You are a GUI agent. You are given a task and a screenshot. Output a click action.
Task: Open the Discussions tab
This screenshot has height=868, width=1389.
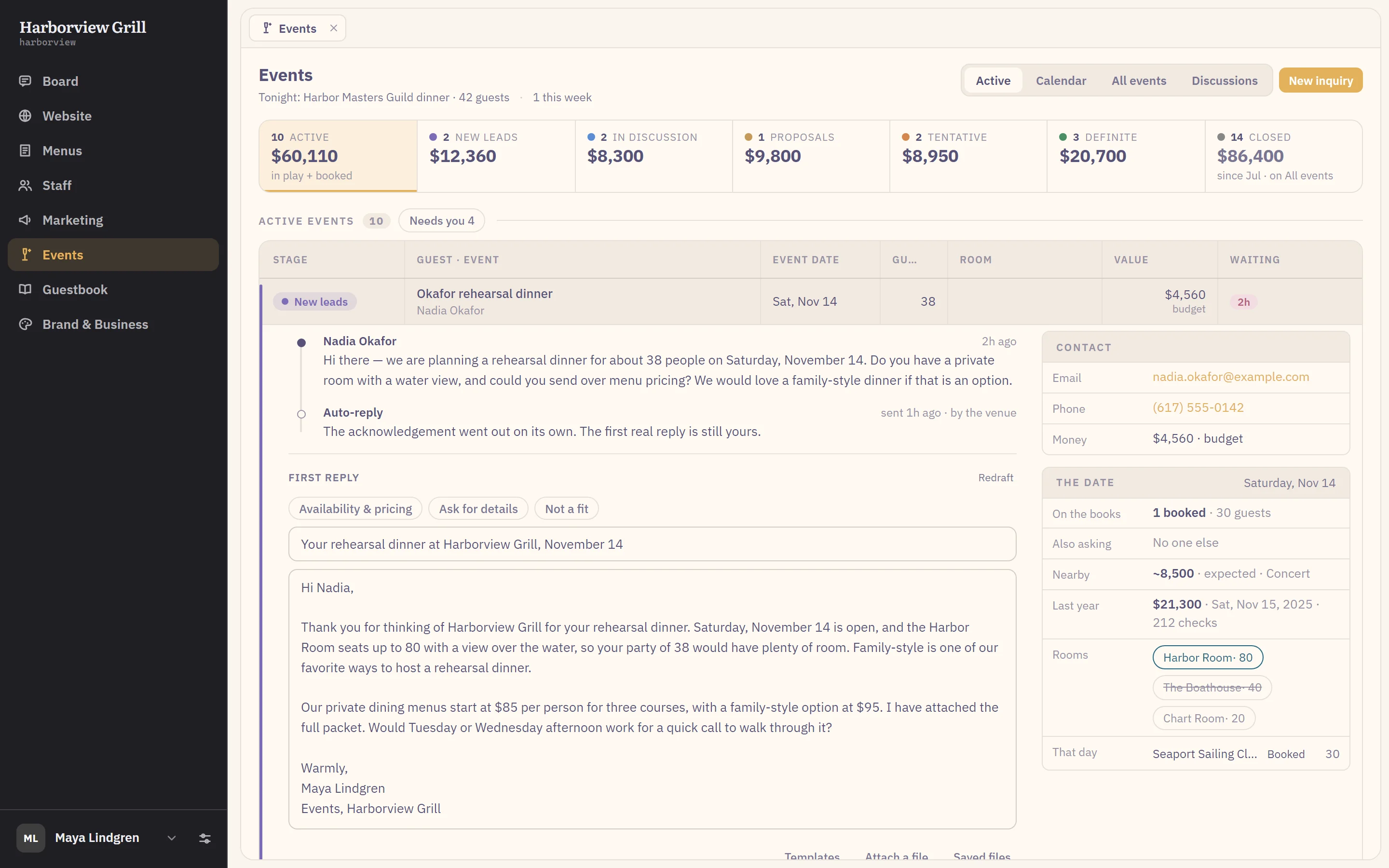coord(1224,81)
